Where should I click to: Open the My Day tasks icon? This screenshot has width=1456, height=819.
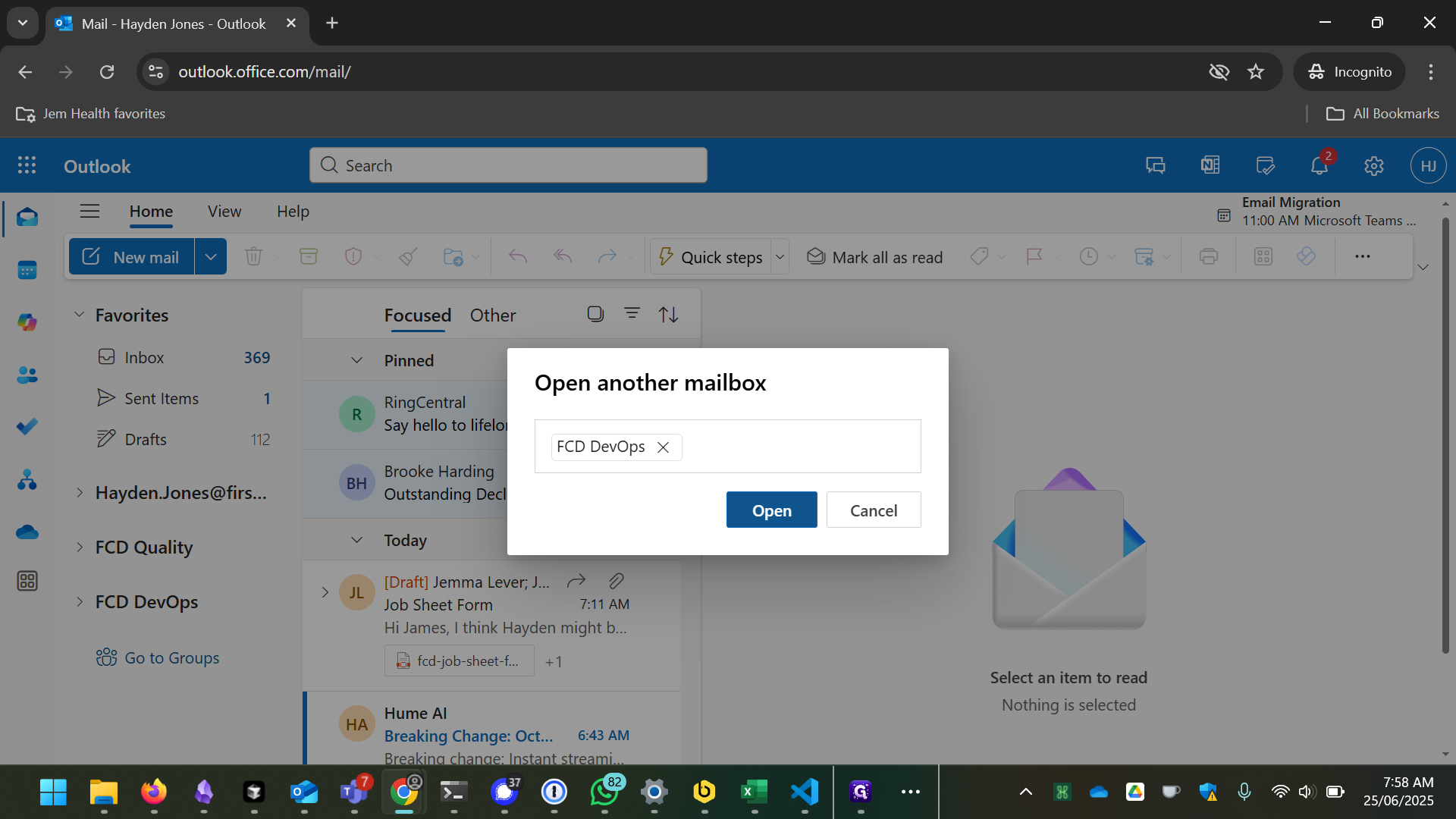point(1265,165)
